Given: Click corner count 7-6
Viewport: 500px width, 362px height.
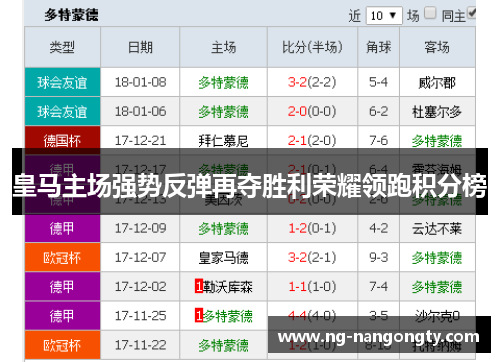Looking at the screenshot, I should pos(378,140).
